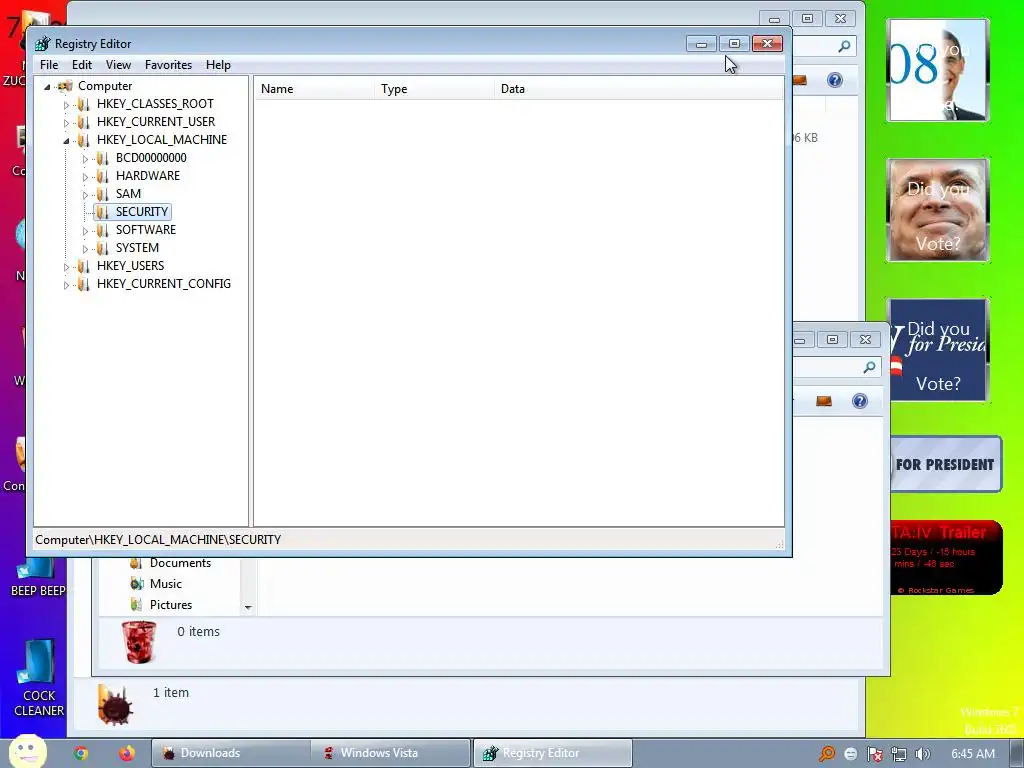Expand the HKEY_CURRENT_CONFIG key

pyautogui.click(x=66, y=285)
